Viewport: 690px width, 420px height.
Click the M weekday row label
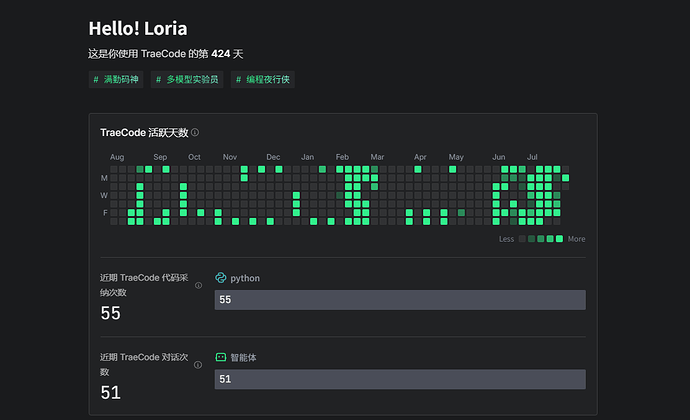click(104, 178)
